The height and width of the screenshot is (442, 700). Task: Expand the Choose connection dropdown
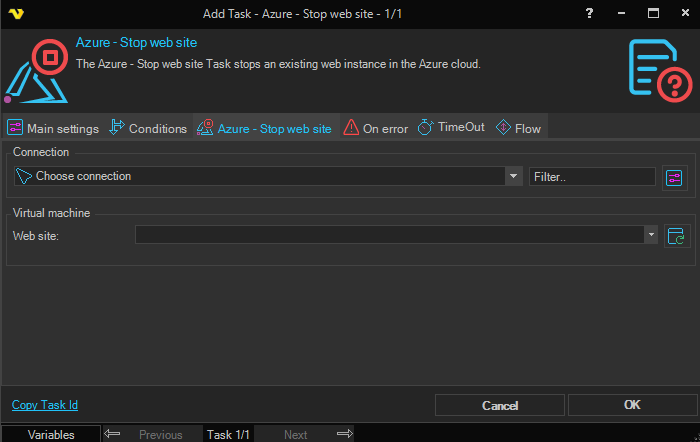click(x=514, y=177)
